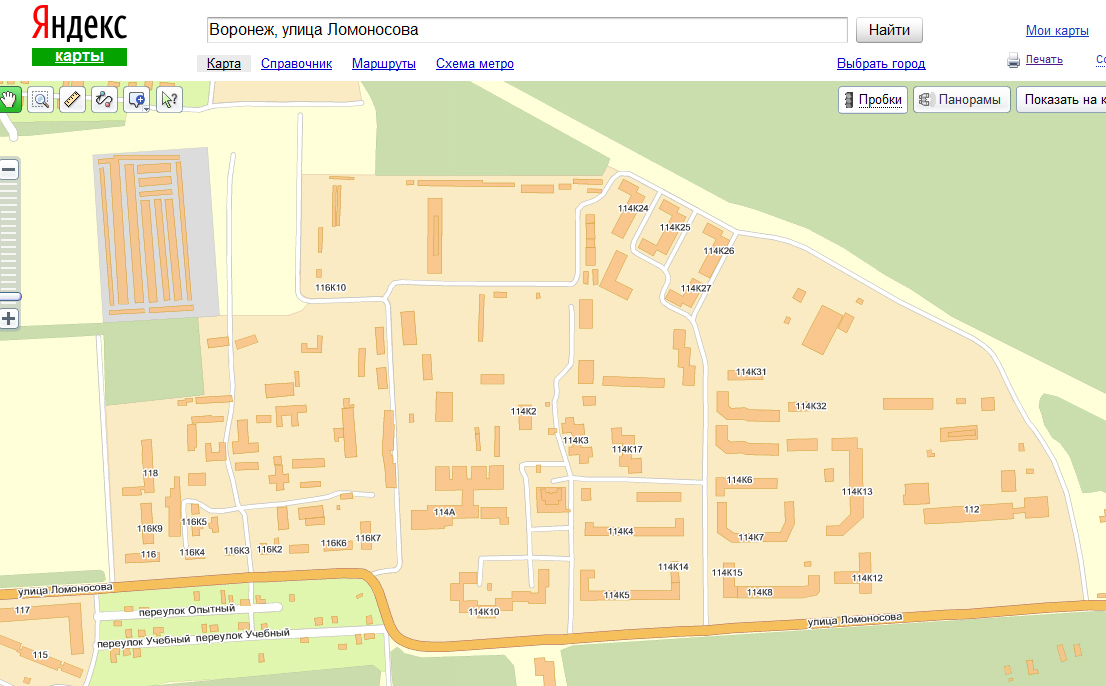The image size is (1106, 686).
Task: Click the add placemark tool
Action: (x=135, y=99)
